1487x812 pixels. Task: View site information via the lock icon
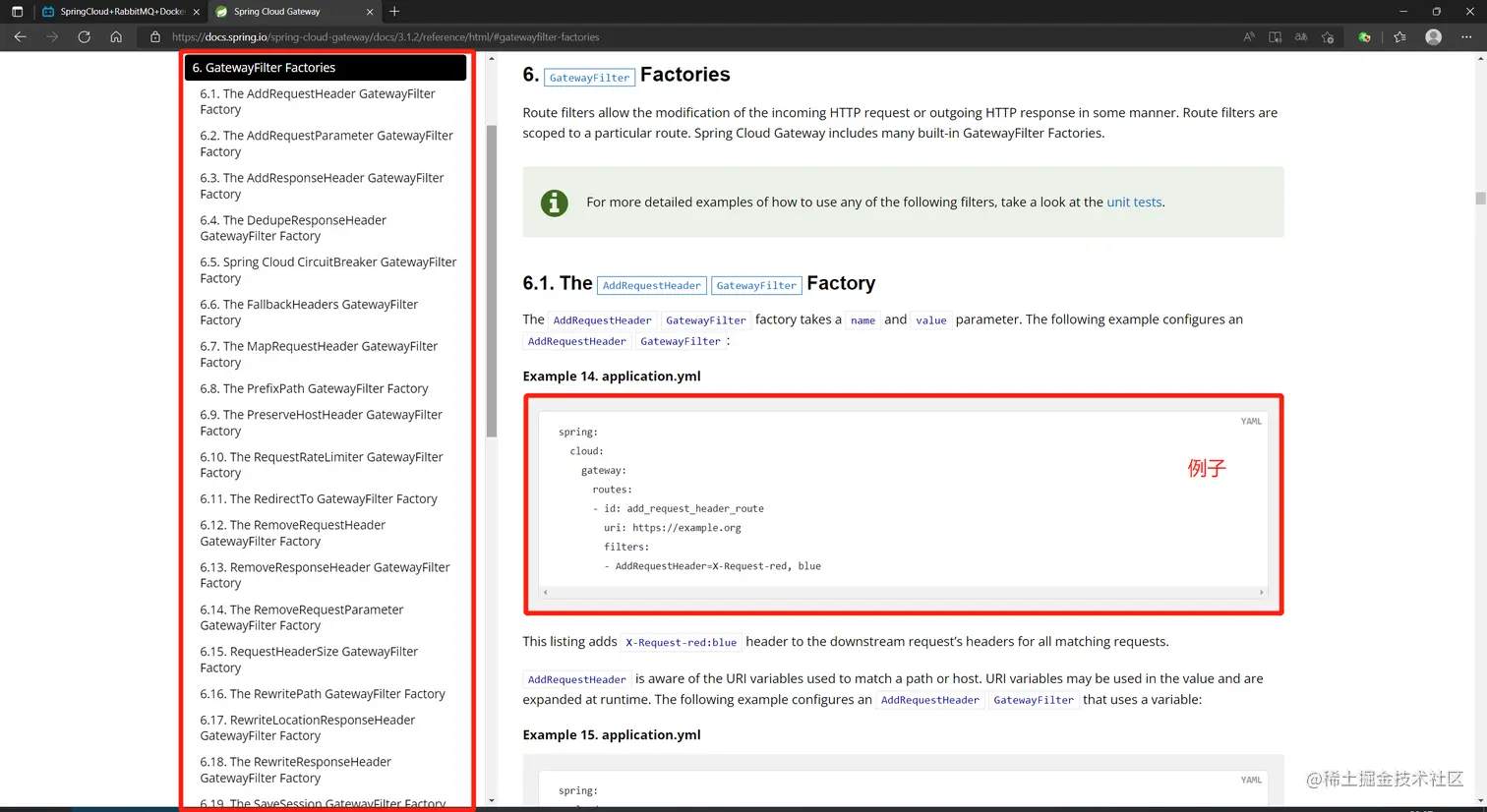[155, 37]
